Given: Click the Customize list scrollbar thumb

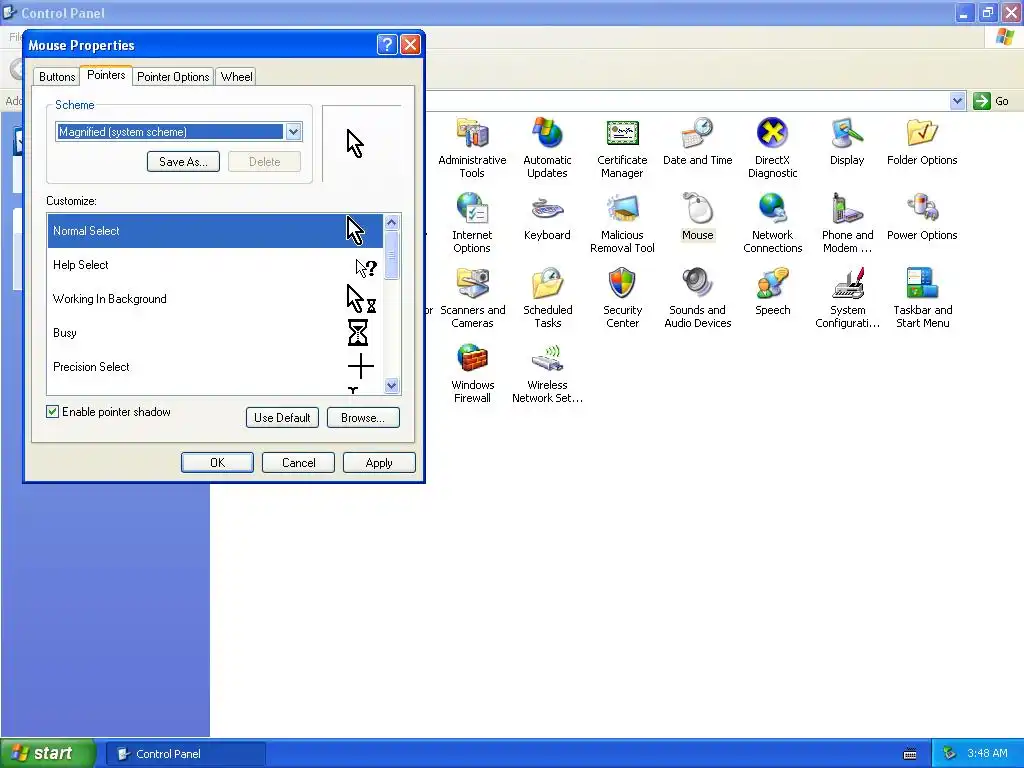Looking at the screenshot, I should click(x=391, y=255).
